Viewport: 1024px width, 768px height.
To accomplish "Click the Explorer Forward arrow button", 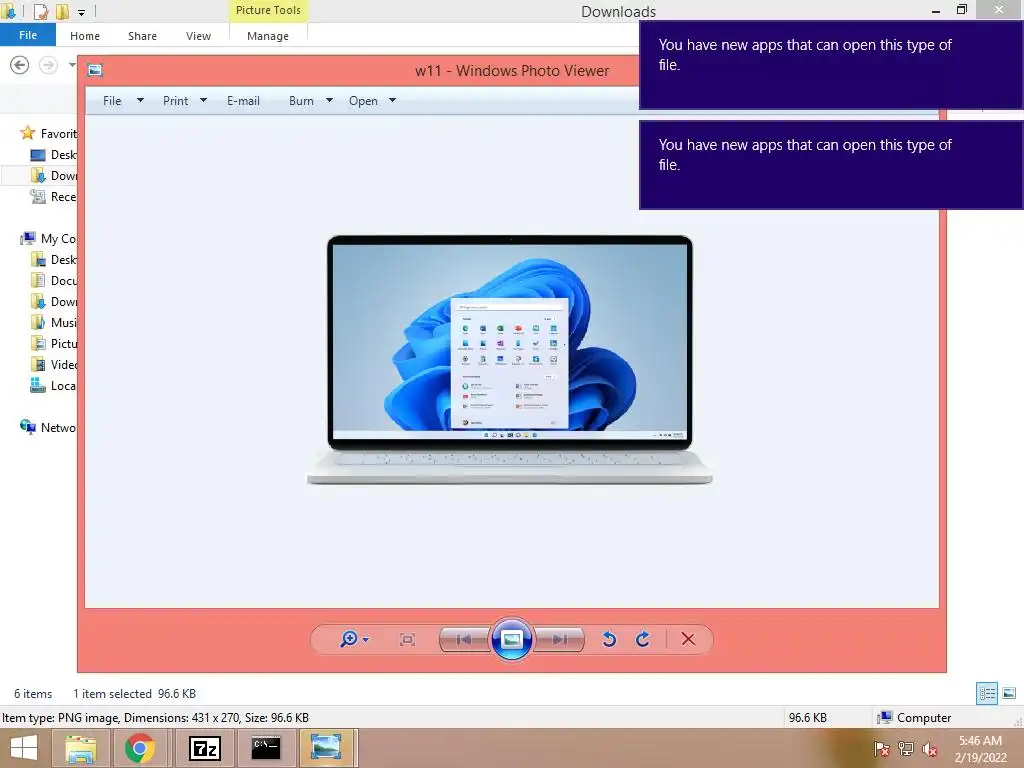I will [48, 65].
